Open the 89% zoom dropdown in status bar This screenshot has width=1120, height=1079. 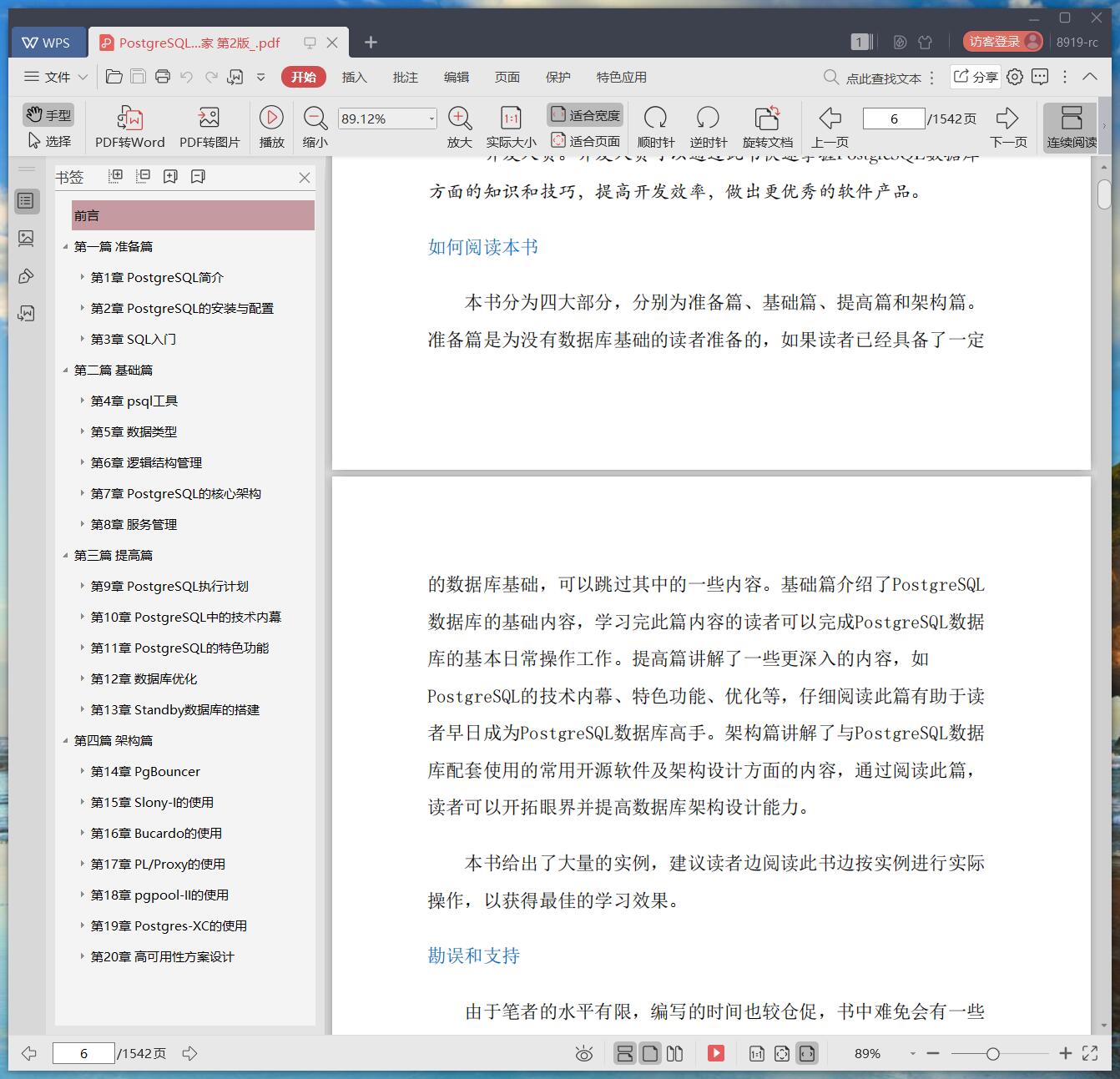pos(912,1054)
